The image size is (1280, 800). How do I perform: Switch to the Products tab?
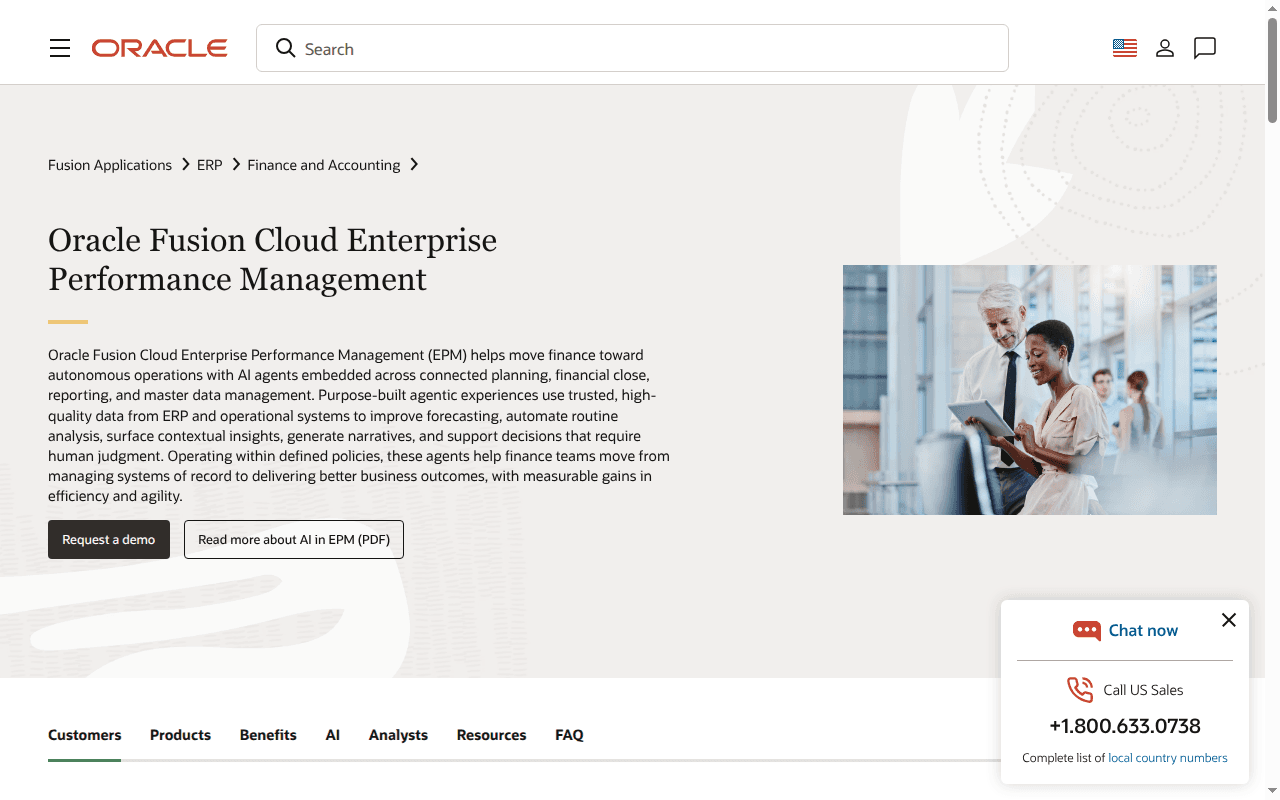pos(180,735)
